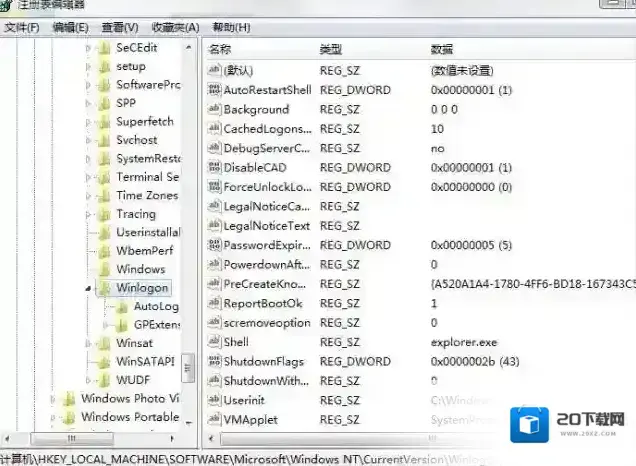Click the ShutdownWith... string icon
This screenshot has height=466, width=636.
(x=214, y=381)
